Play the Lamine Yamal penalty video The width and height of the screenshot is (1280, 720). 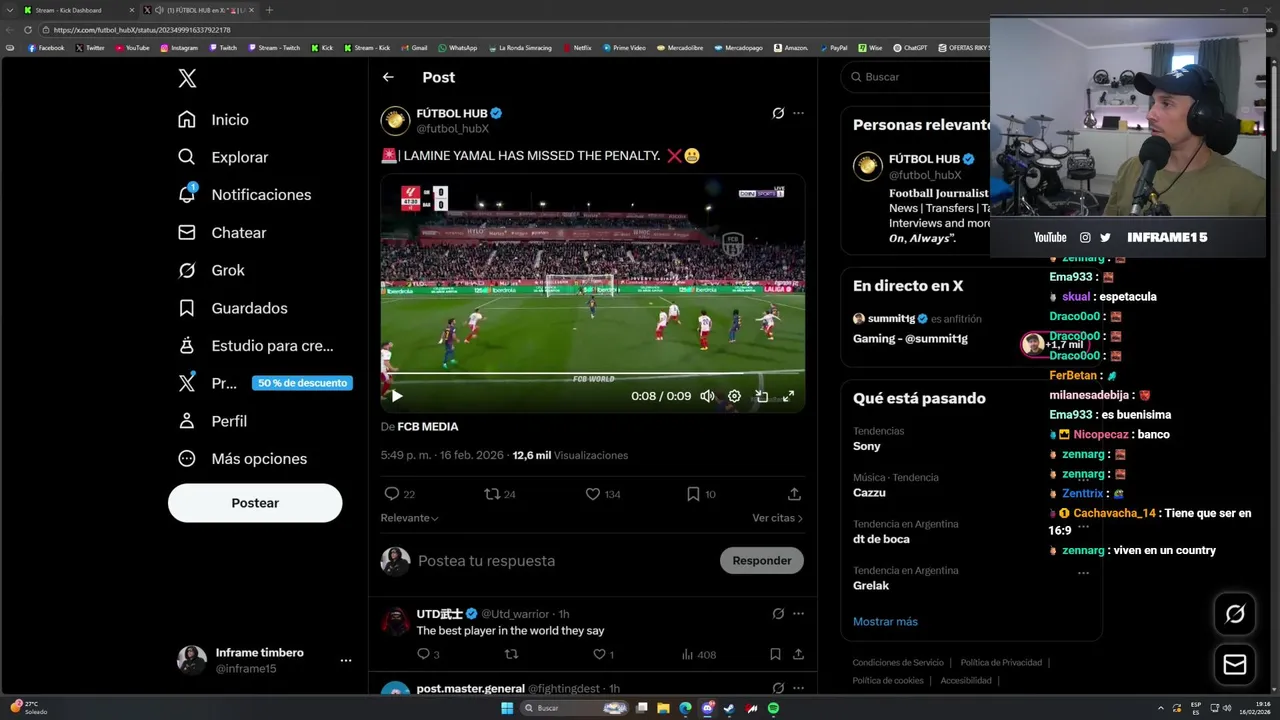tap(397, 396)
